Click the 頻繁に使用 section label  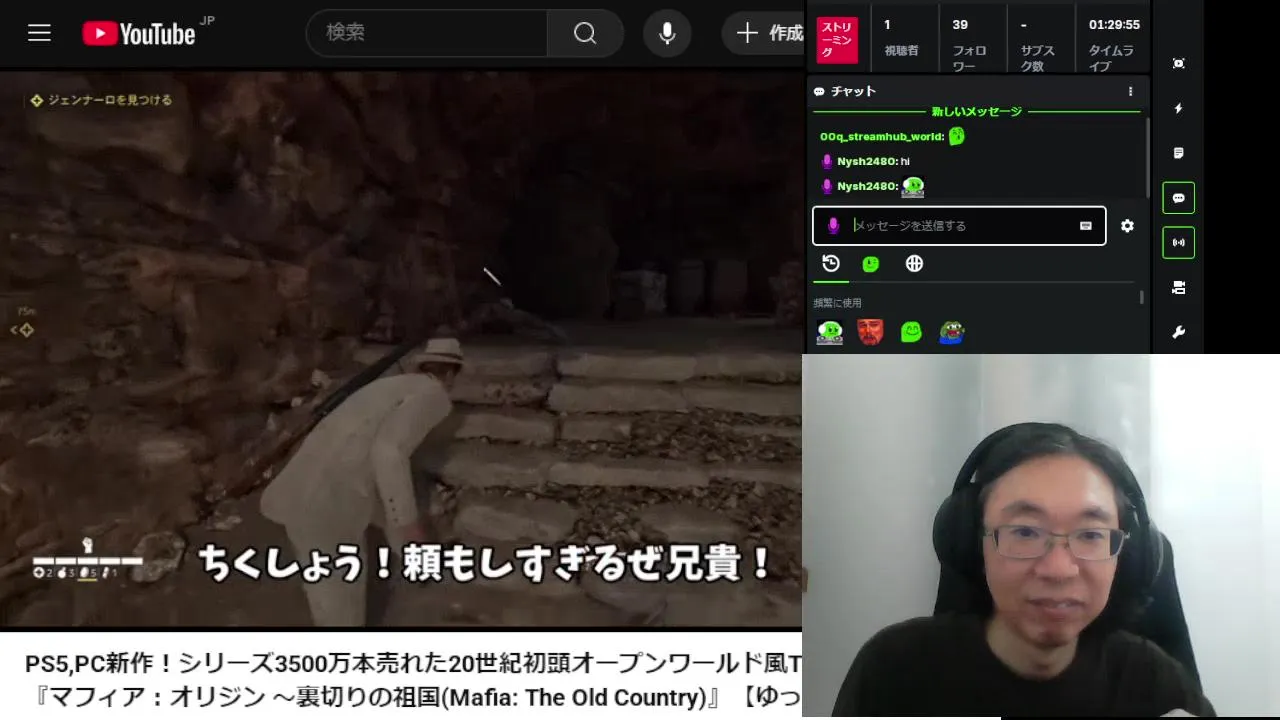[837, 303]
